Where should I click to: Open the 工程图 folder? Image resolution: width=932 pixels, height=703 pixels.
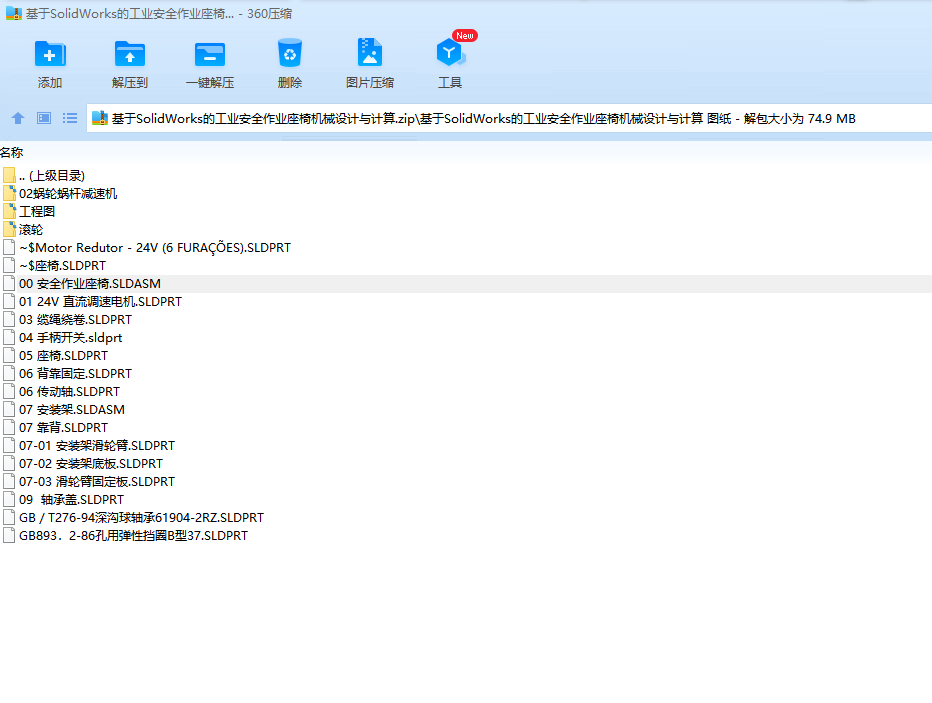[37, 212]
